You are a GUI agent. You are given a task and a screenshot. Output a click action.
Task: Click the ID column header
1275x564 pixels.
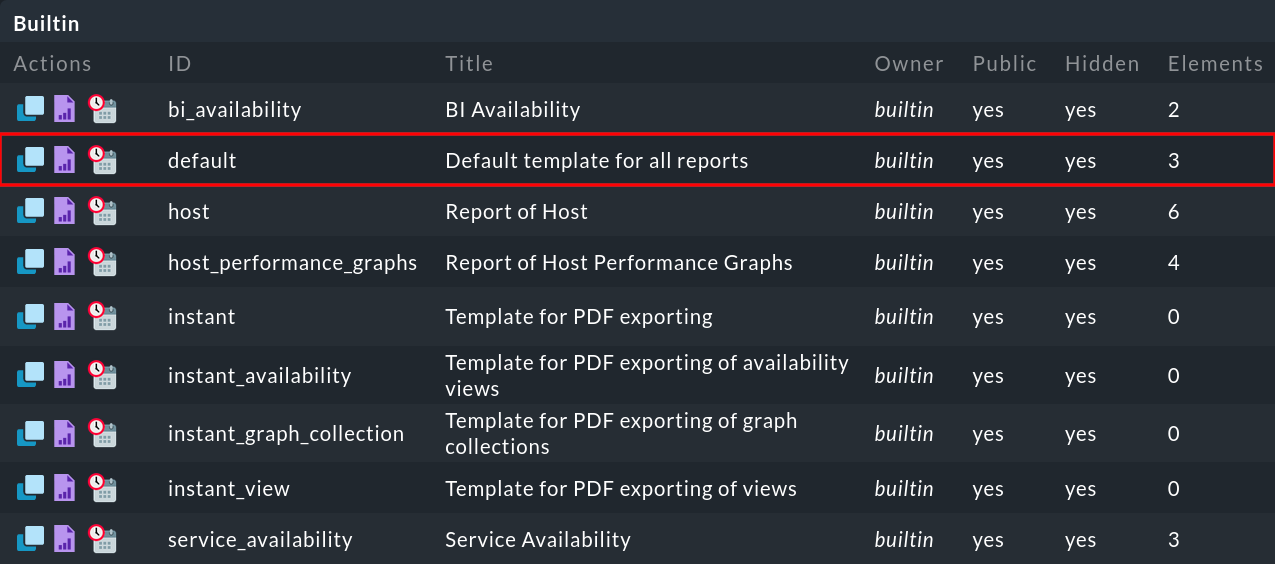coord(180,64)
